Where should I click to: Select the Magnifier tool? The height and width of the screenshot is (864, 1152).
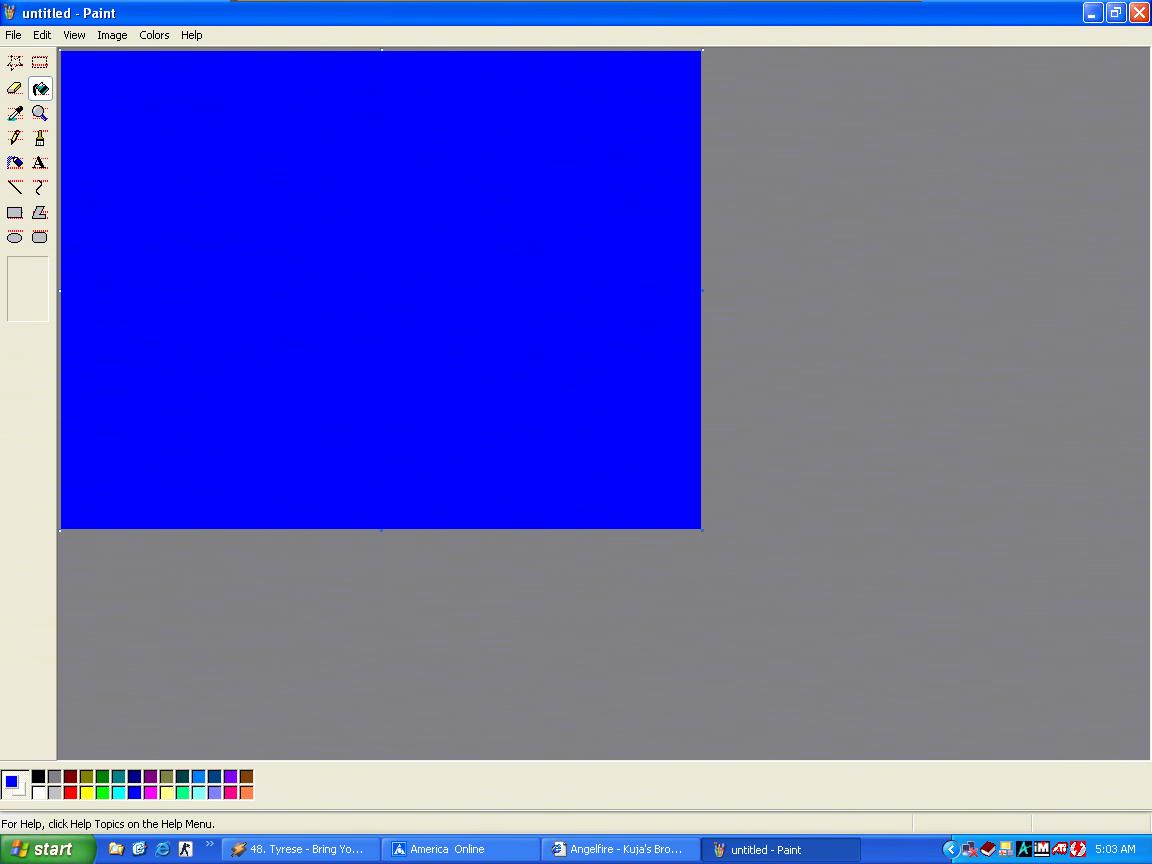pyautogui.click(x=40, y=113)
